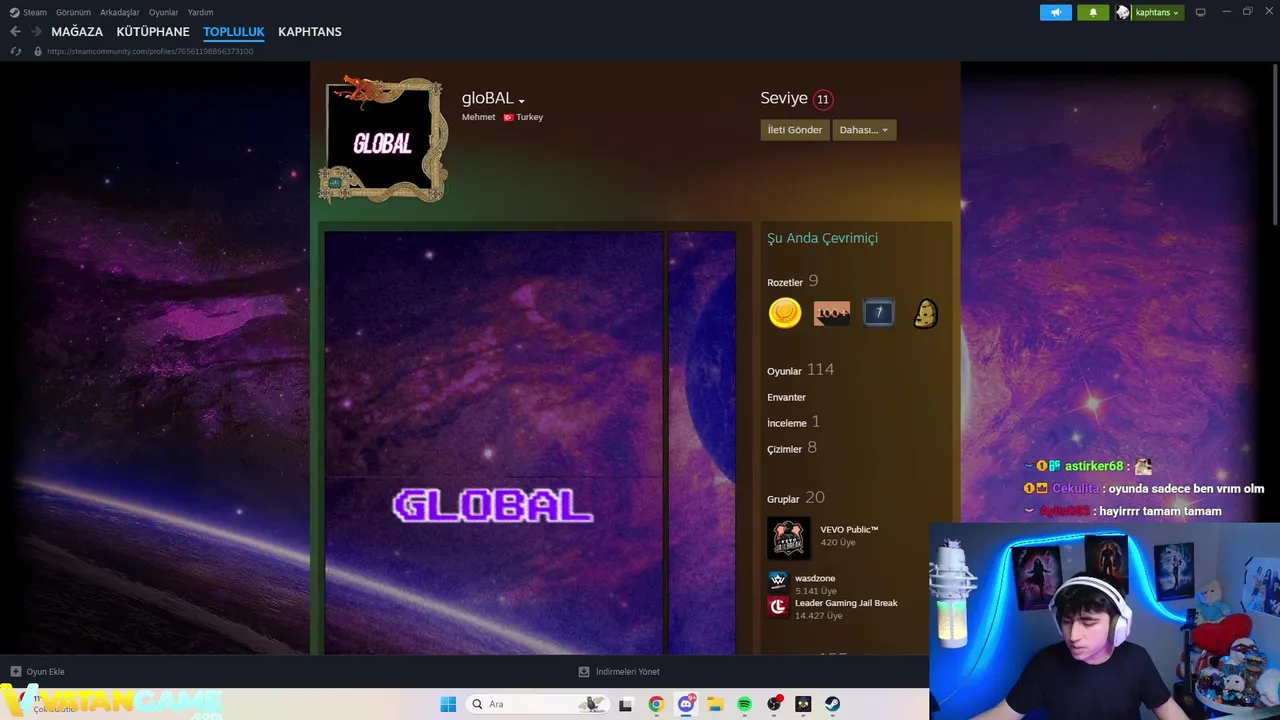This screenshot has width=1280, height=720.
Task: Switch to Big Picture mode icon
Action: pyautogui.click(x=1201, y=12)
